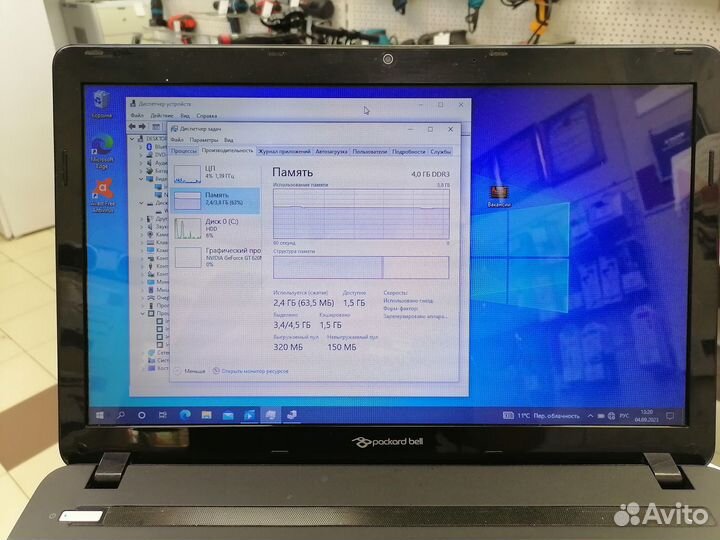Open the Вакансии desktop file

tap(499, 196)
